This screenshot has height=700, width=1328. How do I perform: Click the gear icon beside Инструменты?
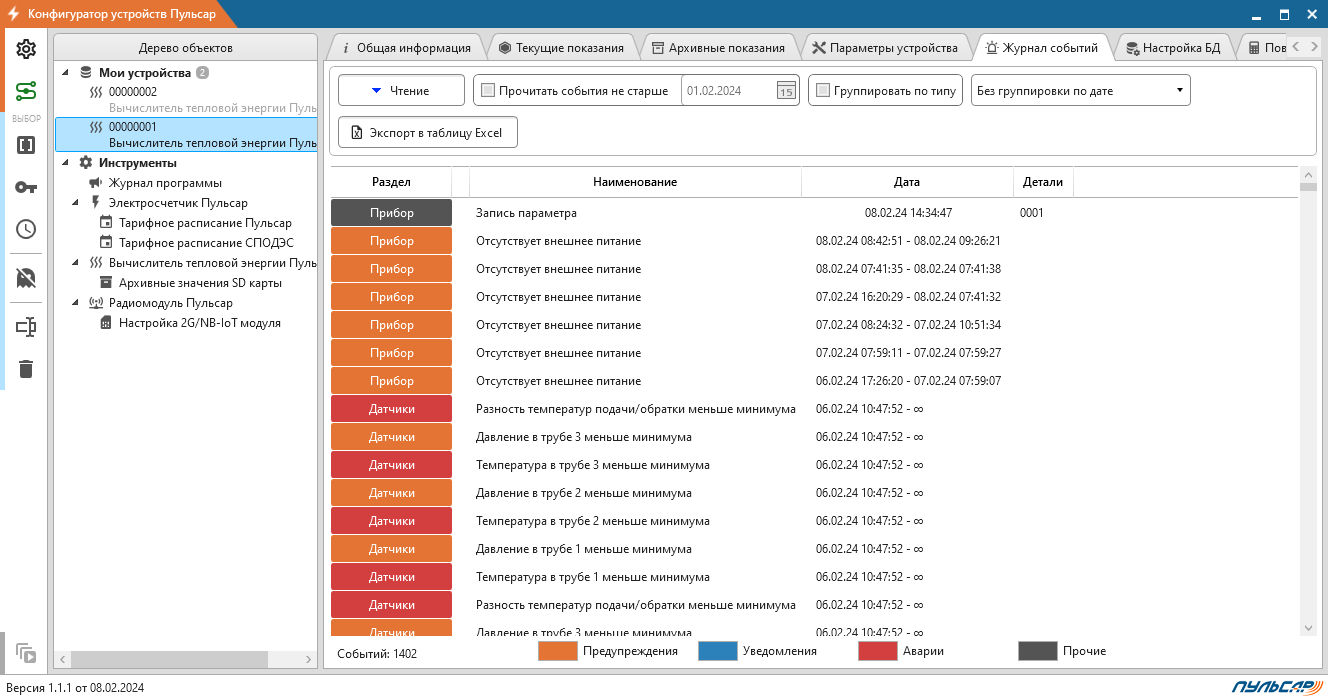coord(86,163)
